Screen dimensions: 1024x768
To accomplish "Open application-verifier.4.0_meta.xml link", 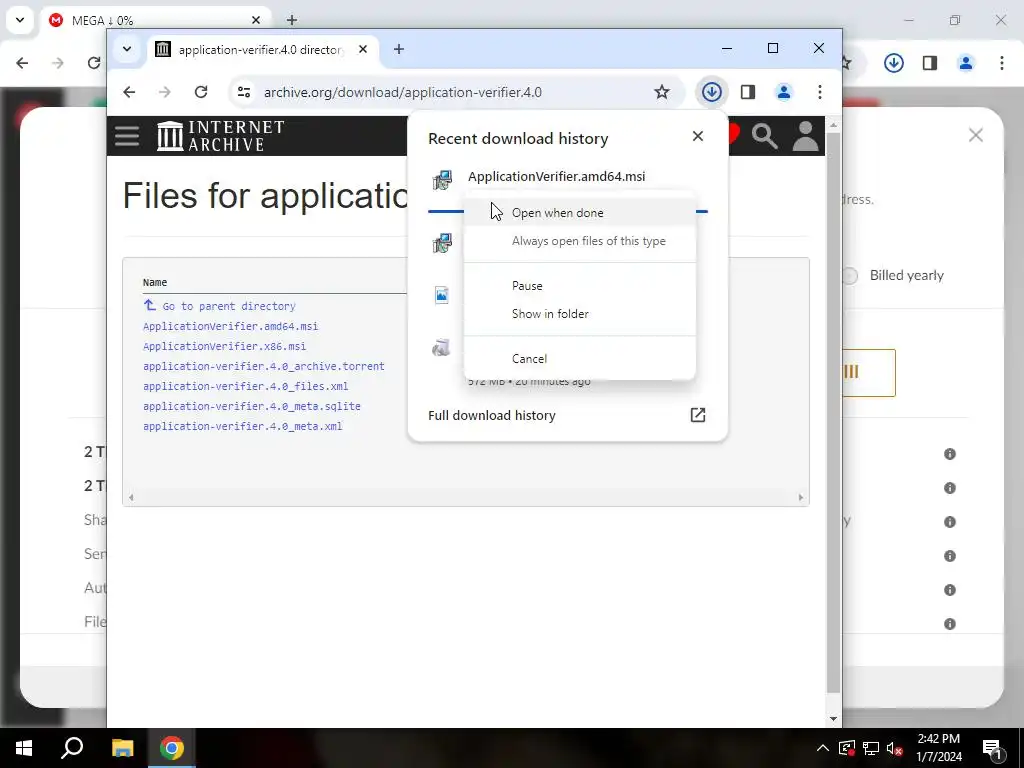I will tap(242, 426).
